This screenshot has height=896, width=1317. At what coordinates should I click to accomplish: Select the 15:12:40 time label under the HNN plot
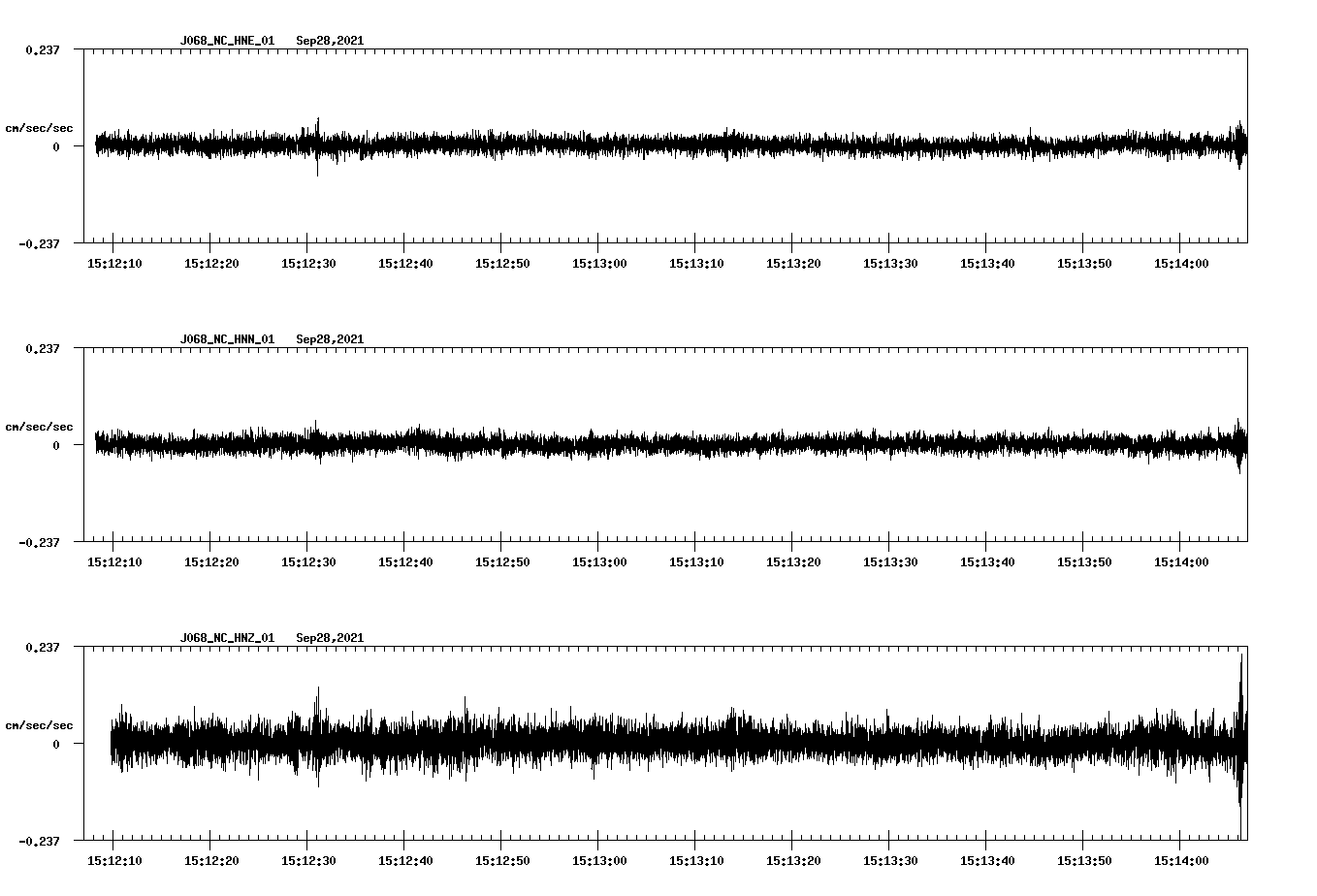tap(405, 561)
